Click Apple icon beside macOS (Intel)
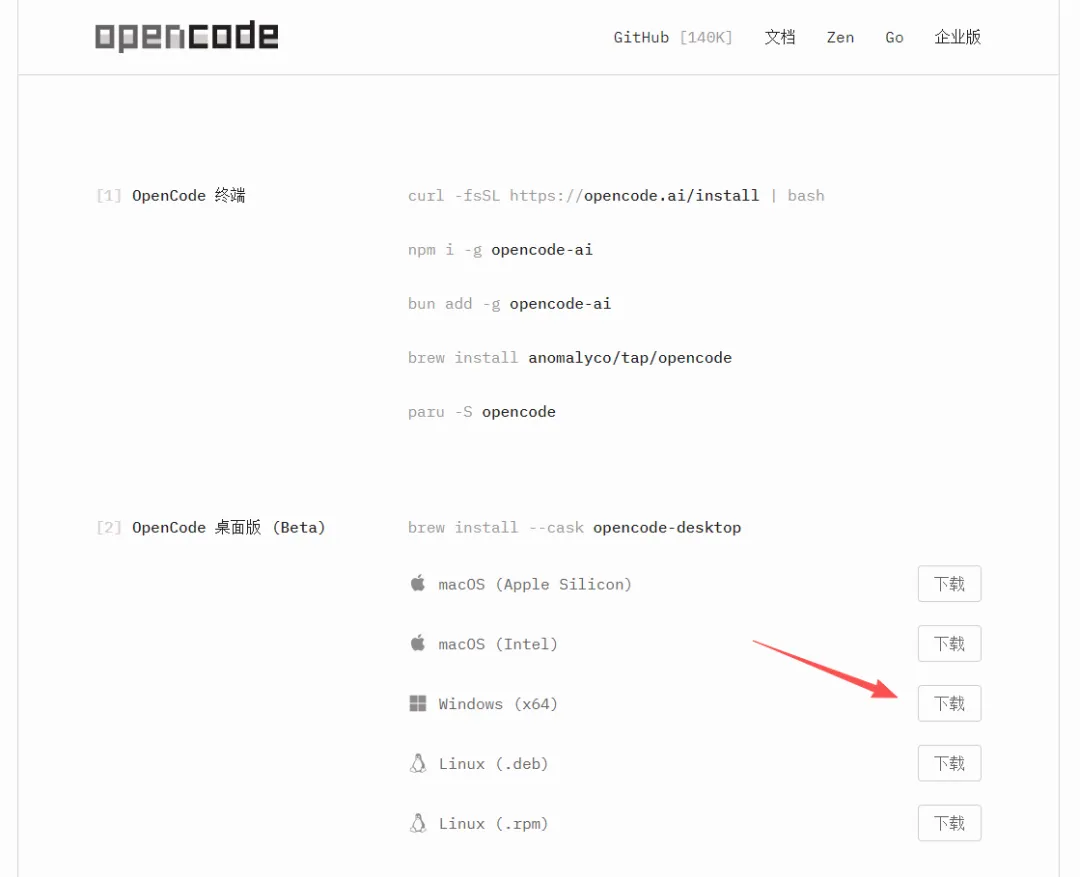This screenshot has height=877, width=1080. 417,643
